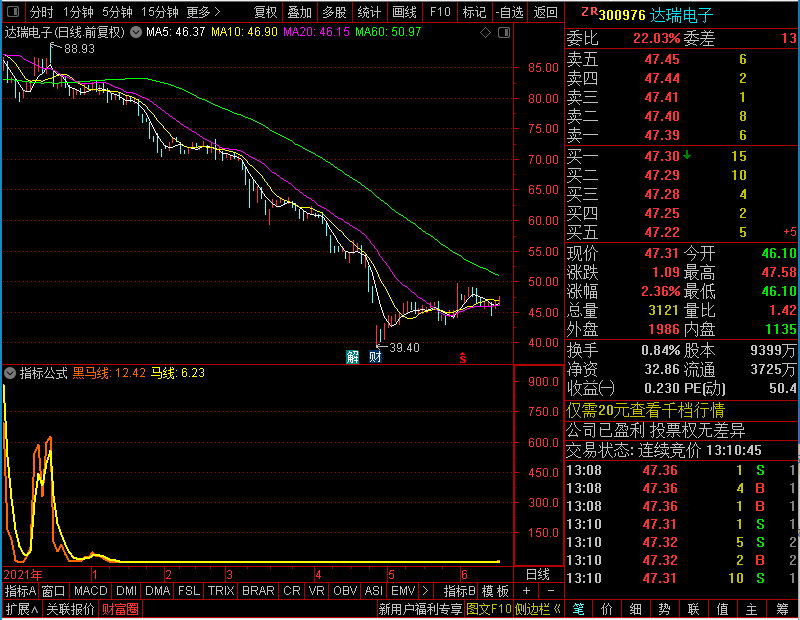800x620 pixels.
Task: Open 图文F10 info
Action: 488,609
